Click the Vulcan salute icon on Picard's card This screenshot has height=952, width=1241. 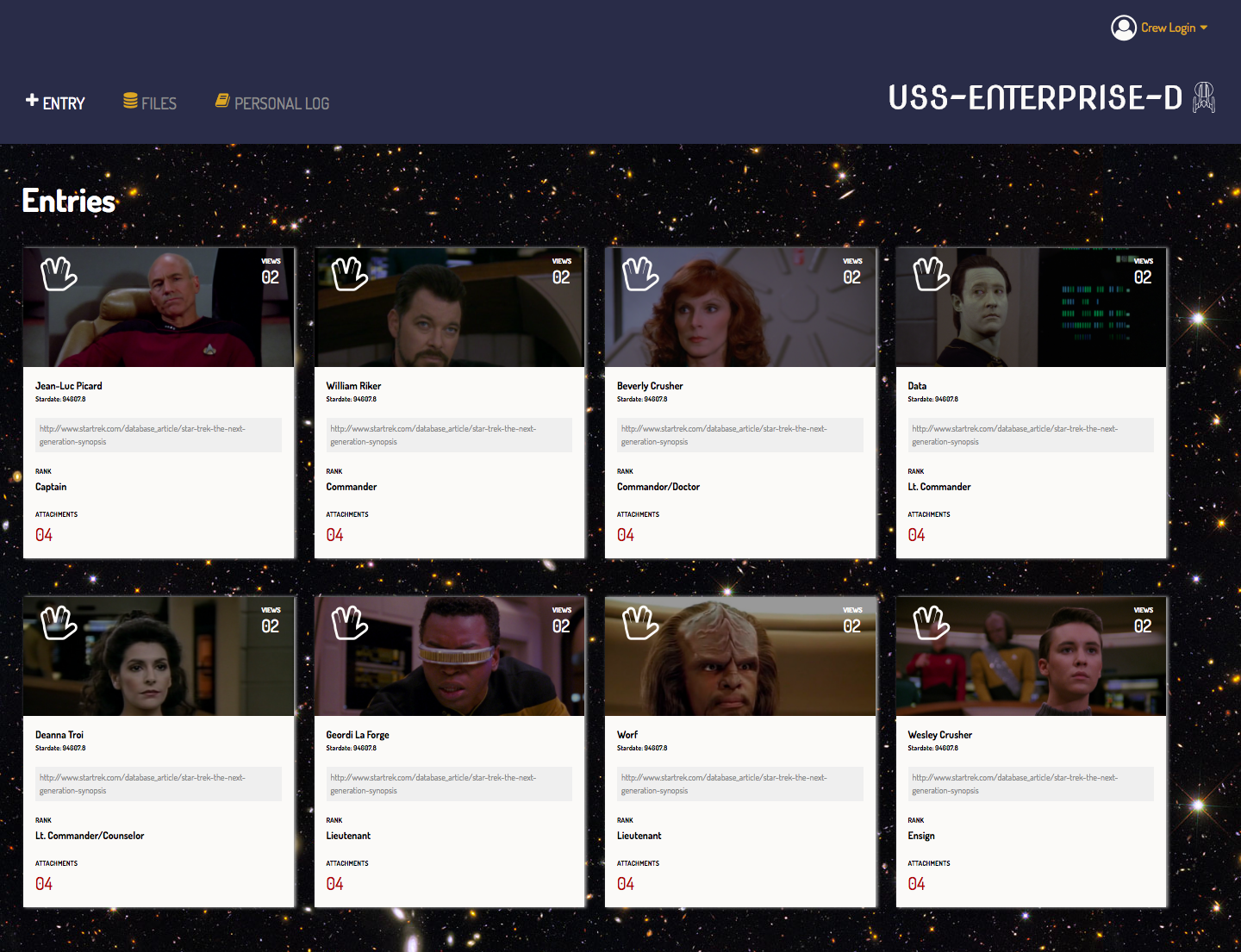[x=59, y=273]
